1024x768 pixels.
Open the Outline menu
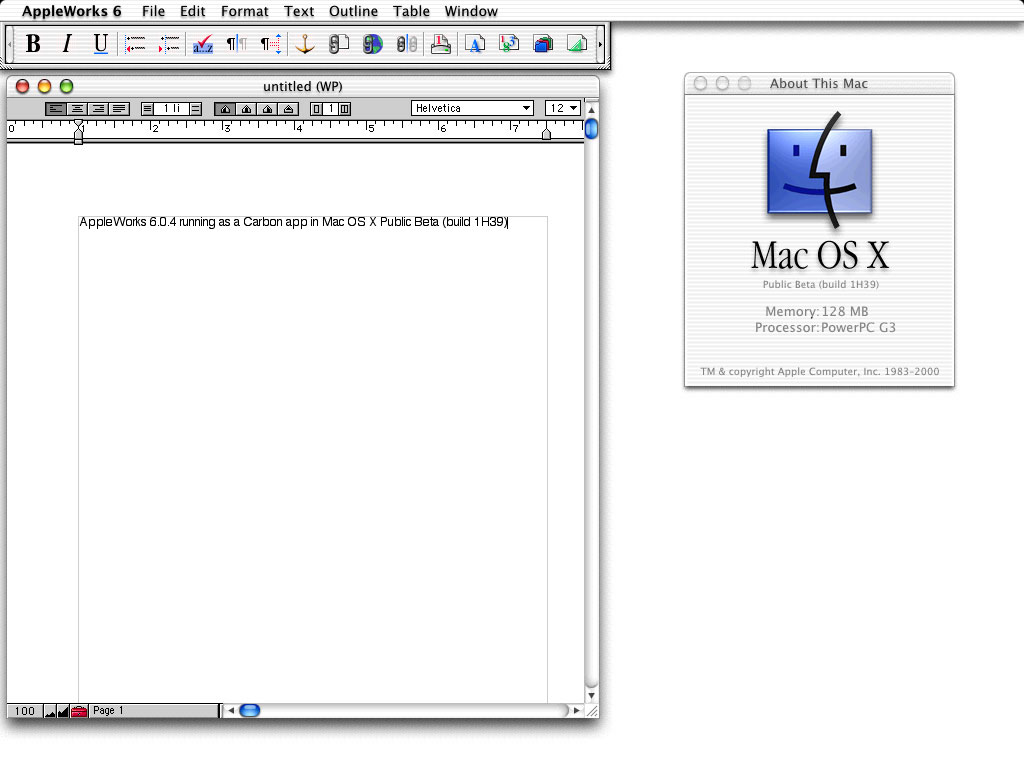coord(353,11)
